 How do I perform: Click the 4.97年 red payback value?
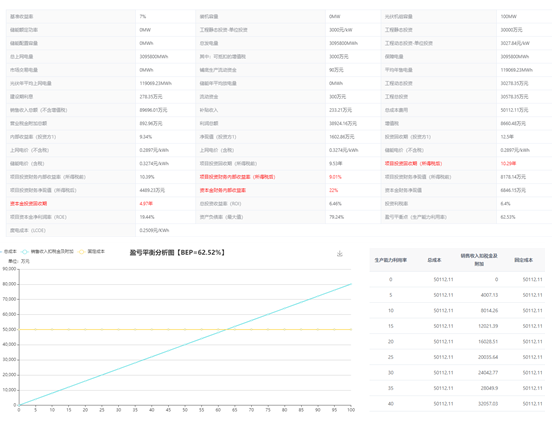[x=146, y=204]
